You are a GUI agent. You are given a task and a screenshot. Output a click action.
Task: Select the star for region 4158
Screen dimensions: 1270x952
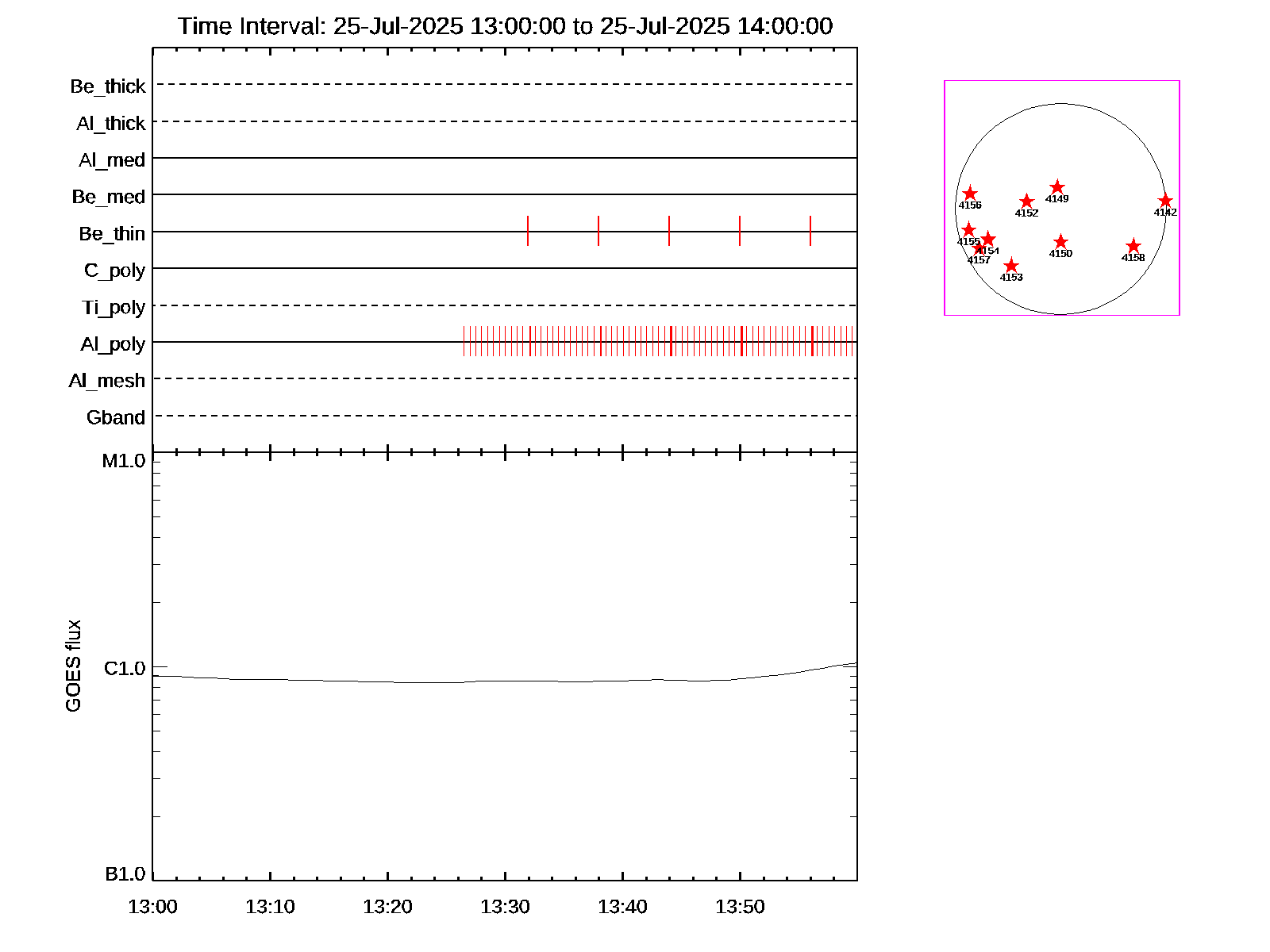point(1133,246)
